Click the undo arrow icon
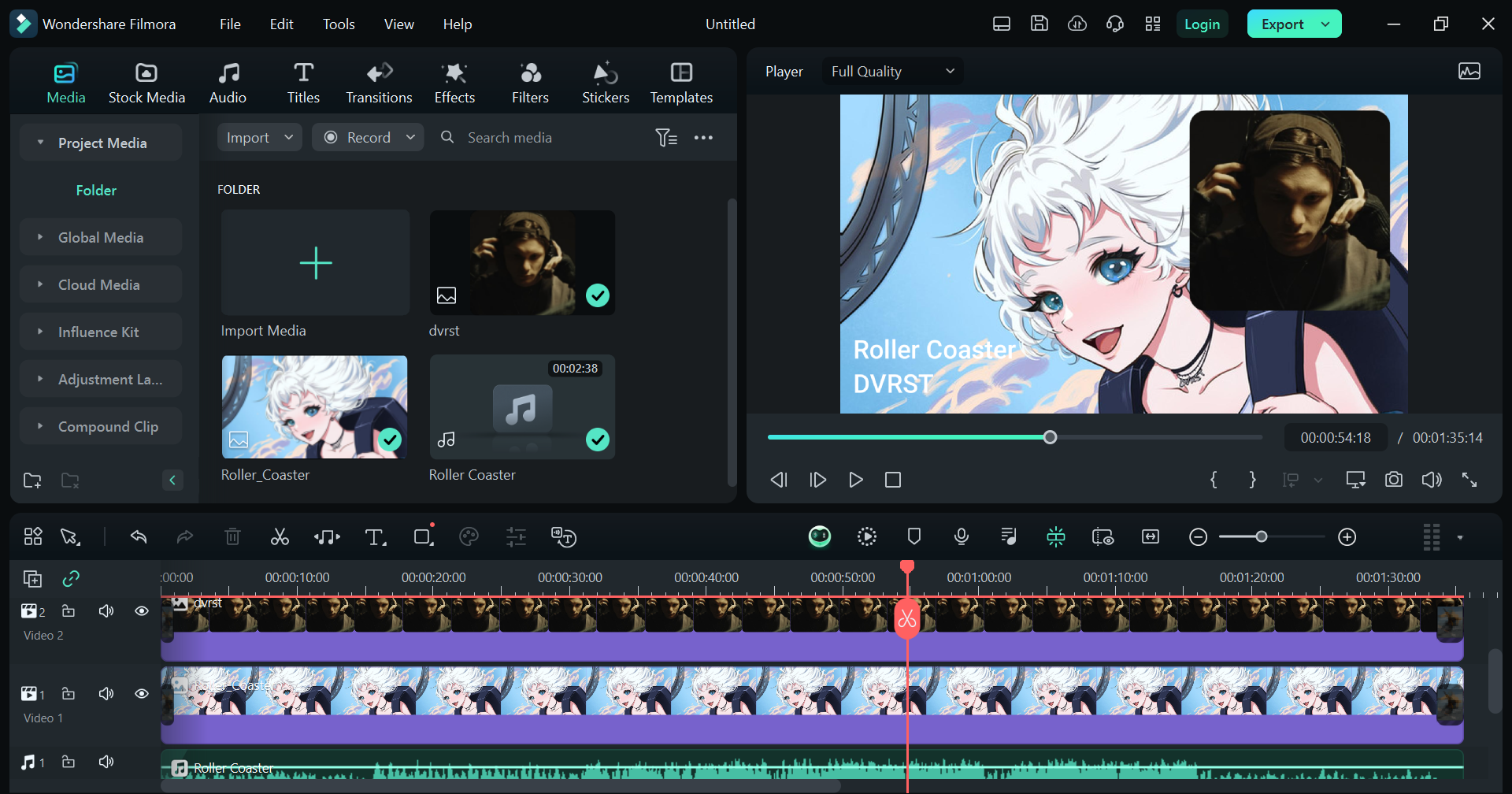This screenshot has height=794, width=1512. pos(139,537)
